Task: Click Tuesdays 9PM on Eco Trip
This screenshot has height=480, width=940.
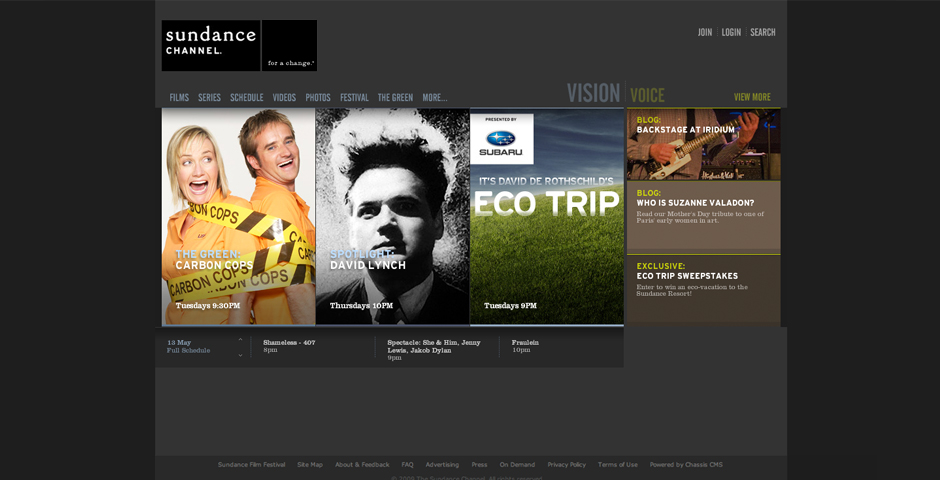Action: [510, 306]
